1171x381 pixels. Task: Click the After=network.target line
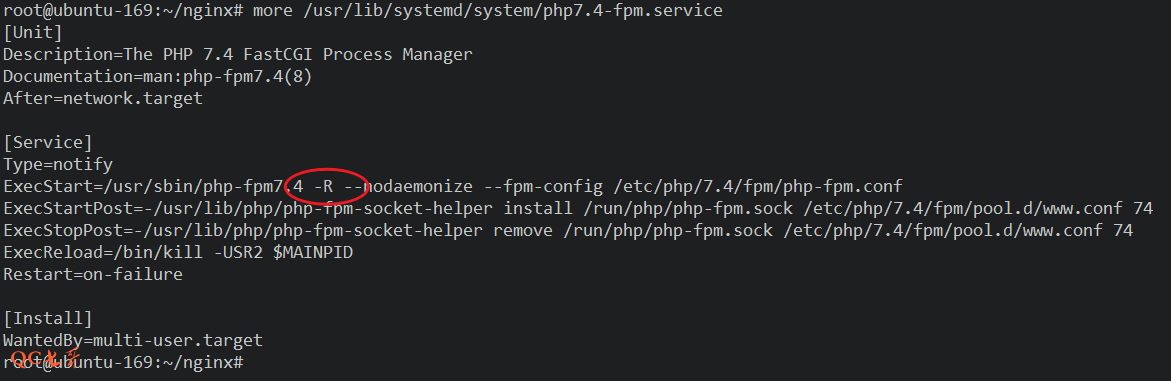pyautogui.click(x=103, y=99)
